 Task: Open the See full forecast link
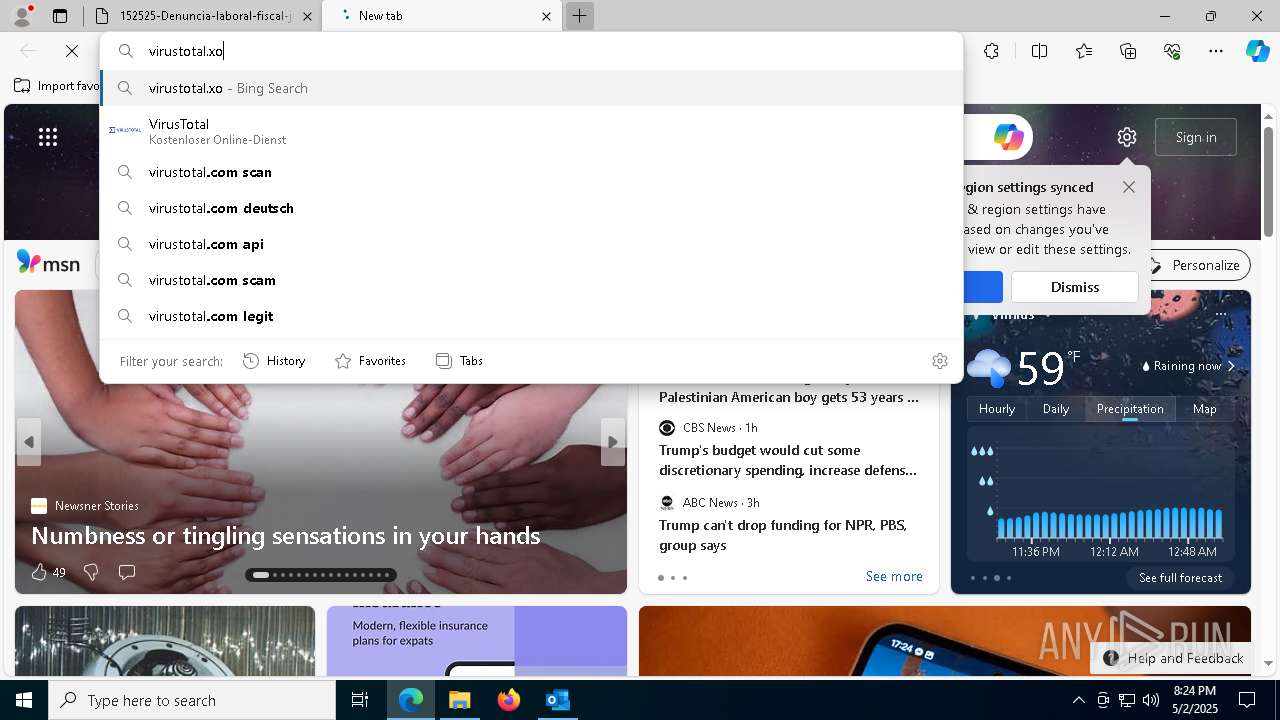coord(1180,578)
